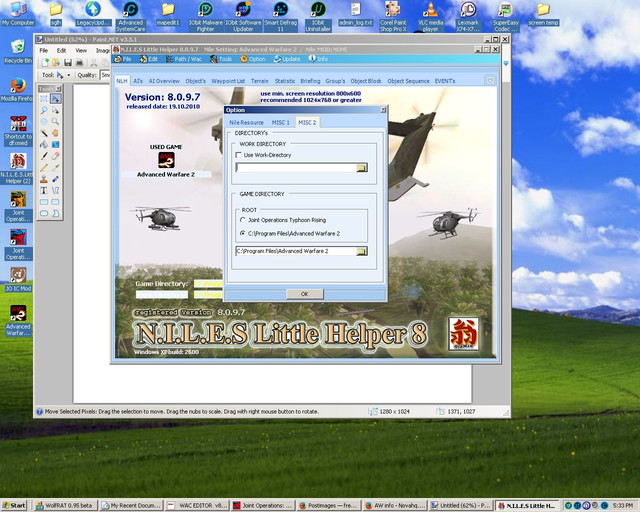Choose the Move Selection tool
Viewport: 640px width, 512px height.
coord(55,110)
